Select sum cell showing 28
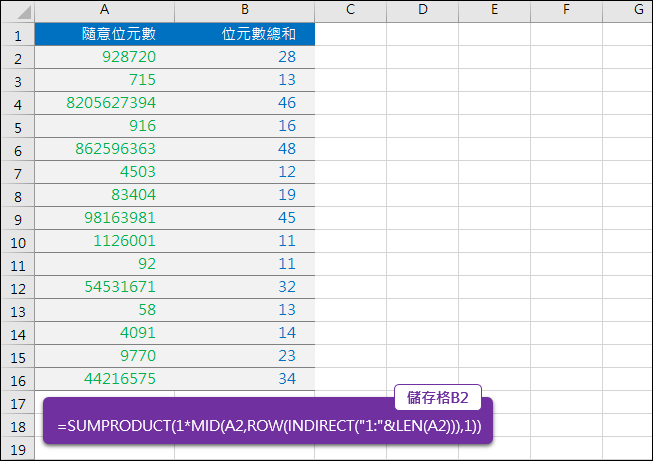Image resolution: width=653 pixels, height=461 pixels. coord(244,57)
